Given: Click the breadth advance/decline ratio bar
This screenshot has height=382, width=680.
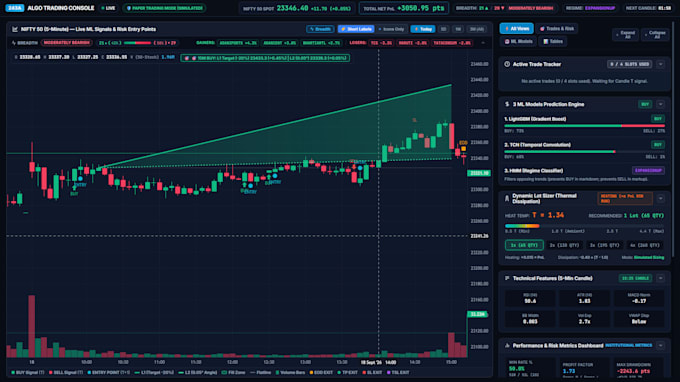Looking at the screenshot, I should click(137, 43).
